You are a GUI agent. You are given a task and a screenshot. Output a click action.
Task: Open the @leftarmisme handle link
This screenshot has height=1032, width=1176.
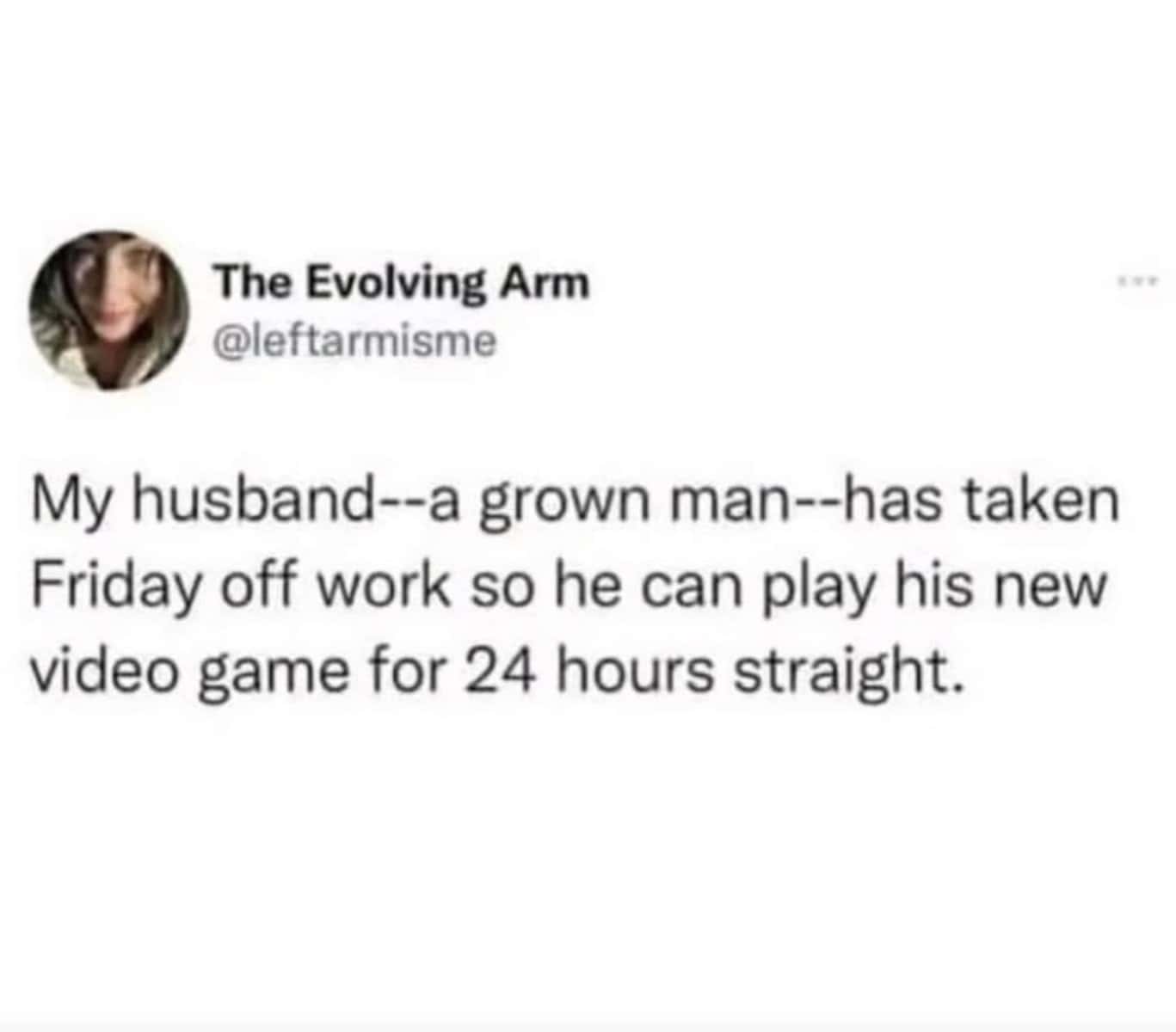click(355, 342)
